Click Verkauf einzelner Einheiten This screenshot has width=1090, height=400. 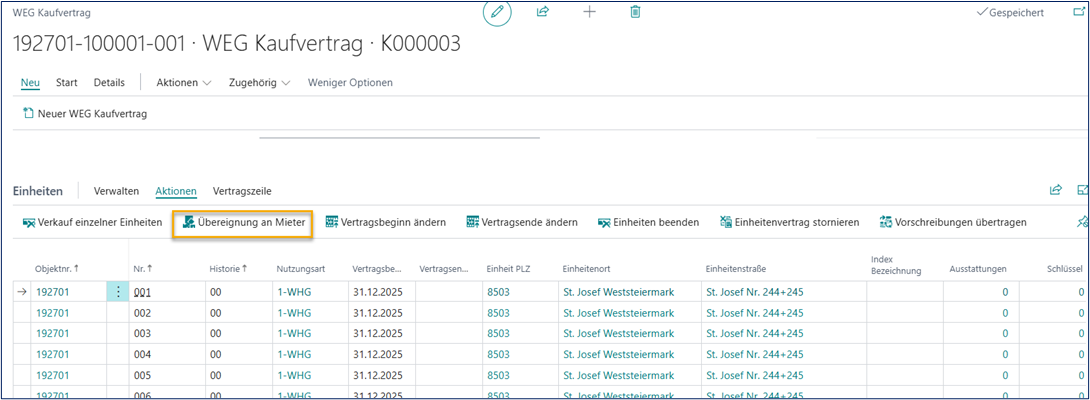(91, 222)
